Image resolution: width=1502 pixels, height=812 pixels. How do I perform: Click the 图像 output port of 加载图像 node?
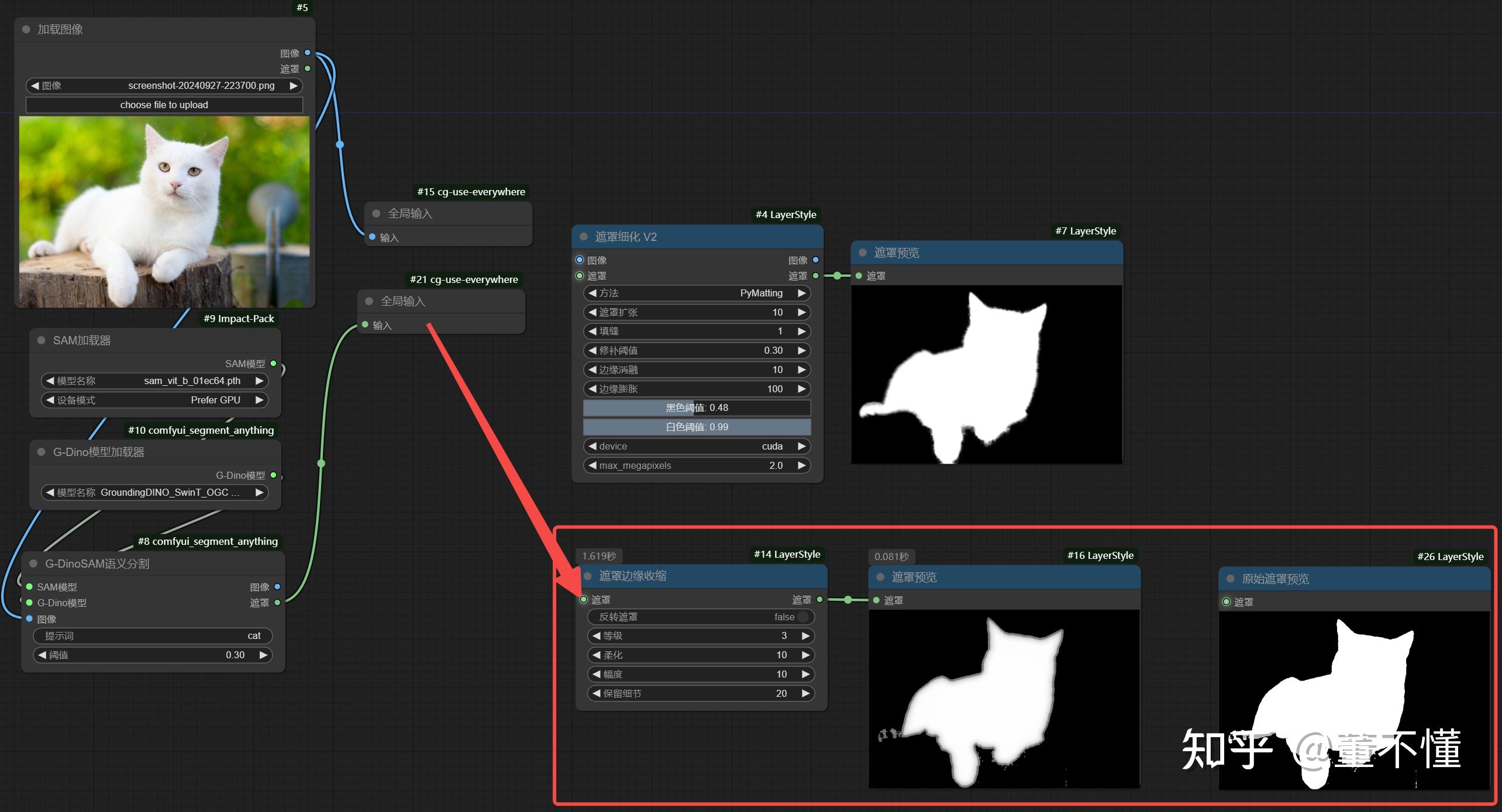pos(308,53)
